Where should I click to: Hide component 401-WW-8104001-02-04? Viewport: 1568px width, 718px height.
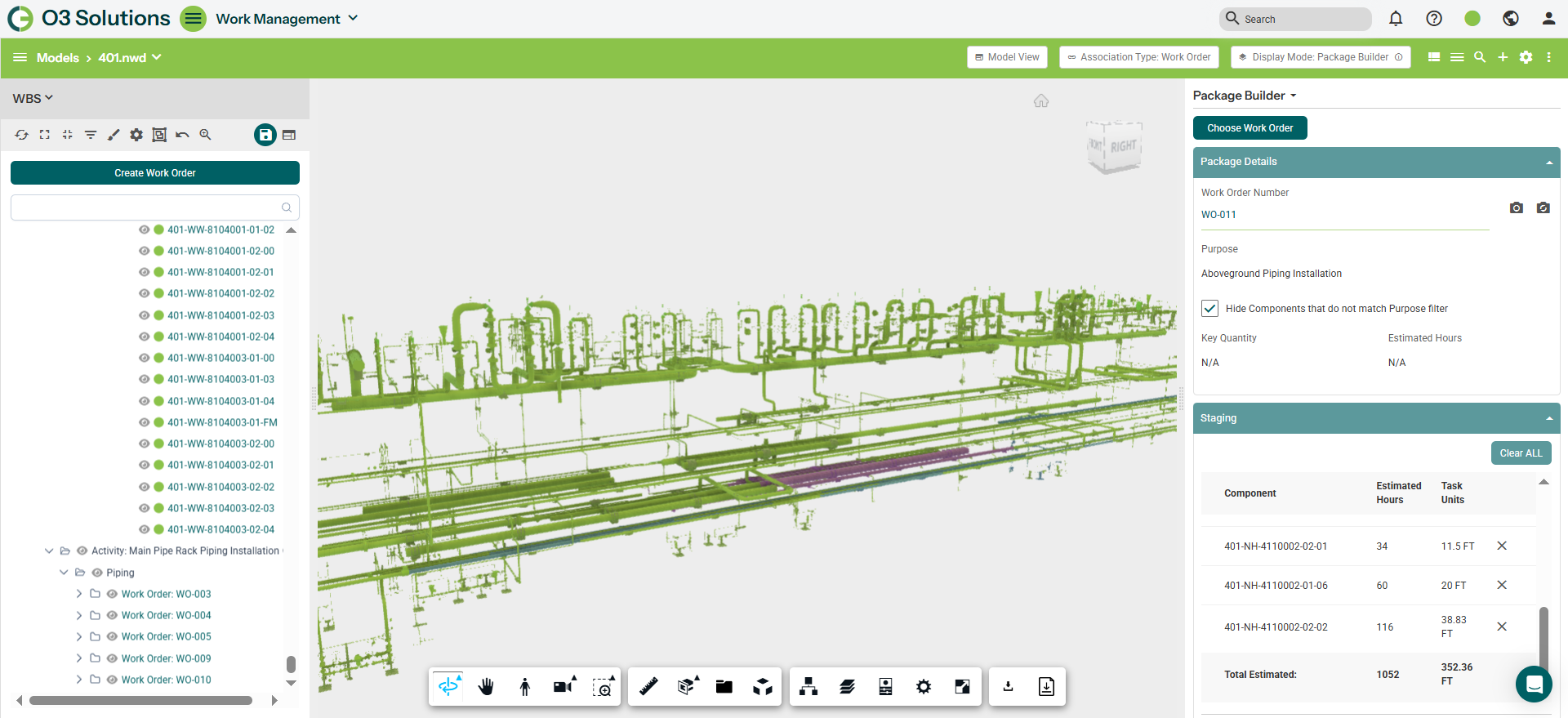145,337
